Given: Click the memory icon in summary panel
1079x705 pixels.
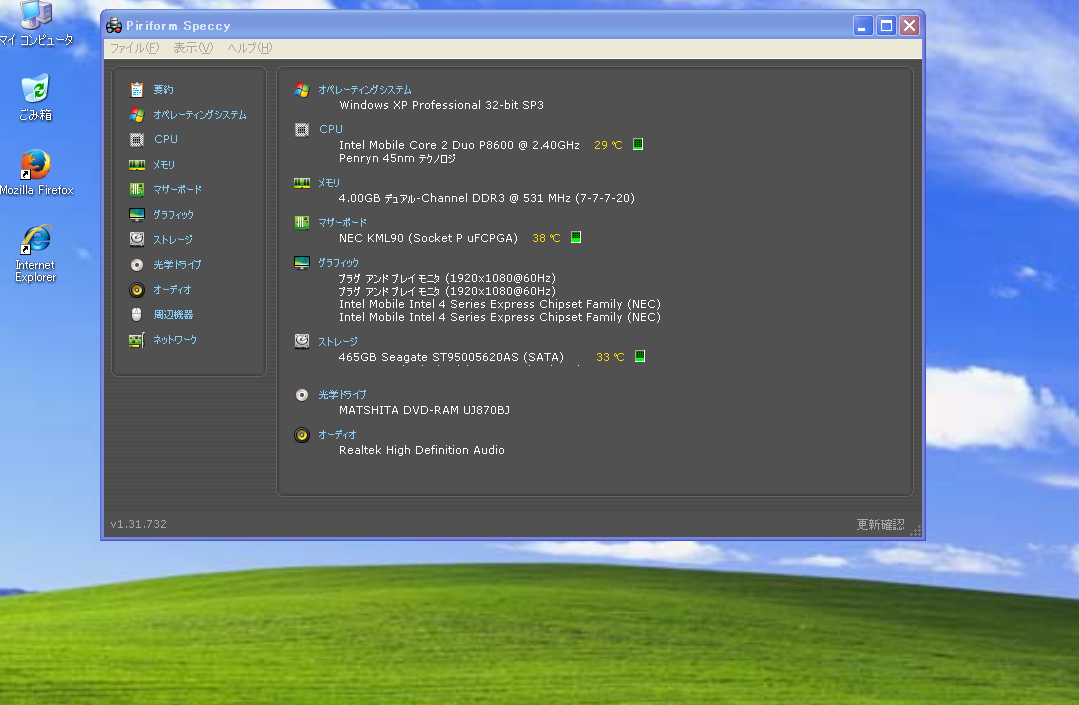Looking at the screenshot, I should [x=301, y=182].
